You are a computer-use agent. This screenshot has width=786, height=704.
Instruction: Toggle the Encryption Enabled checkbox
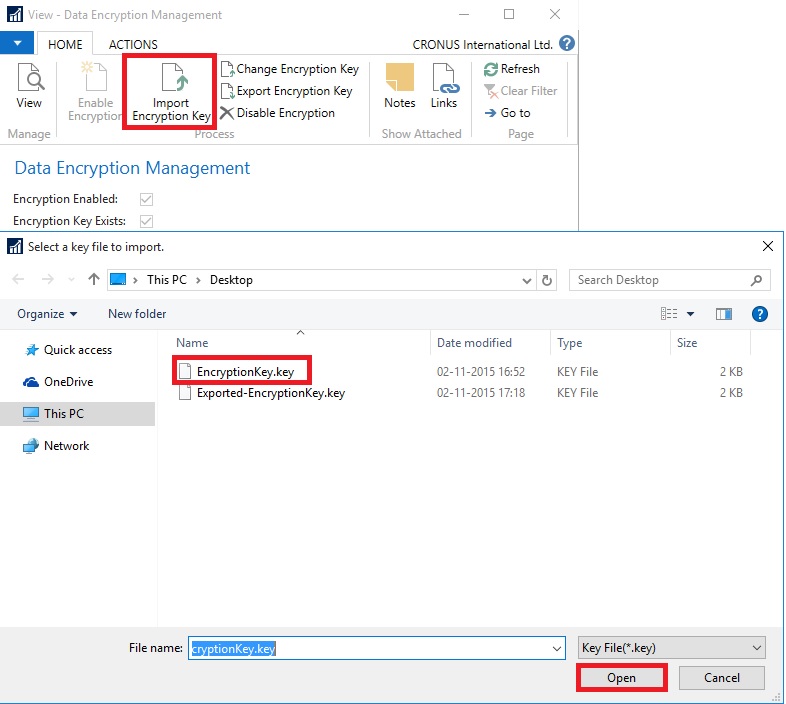(147, 199)
